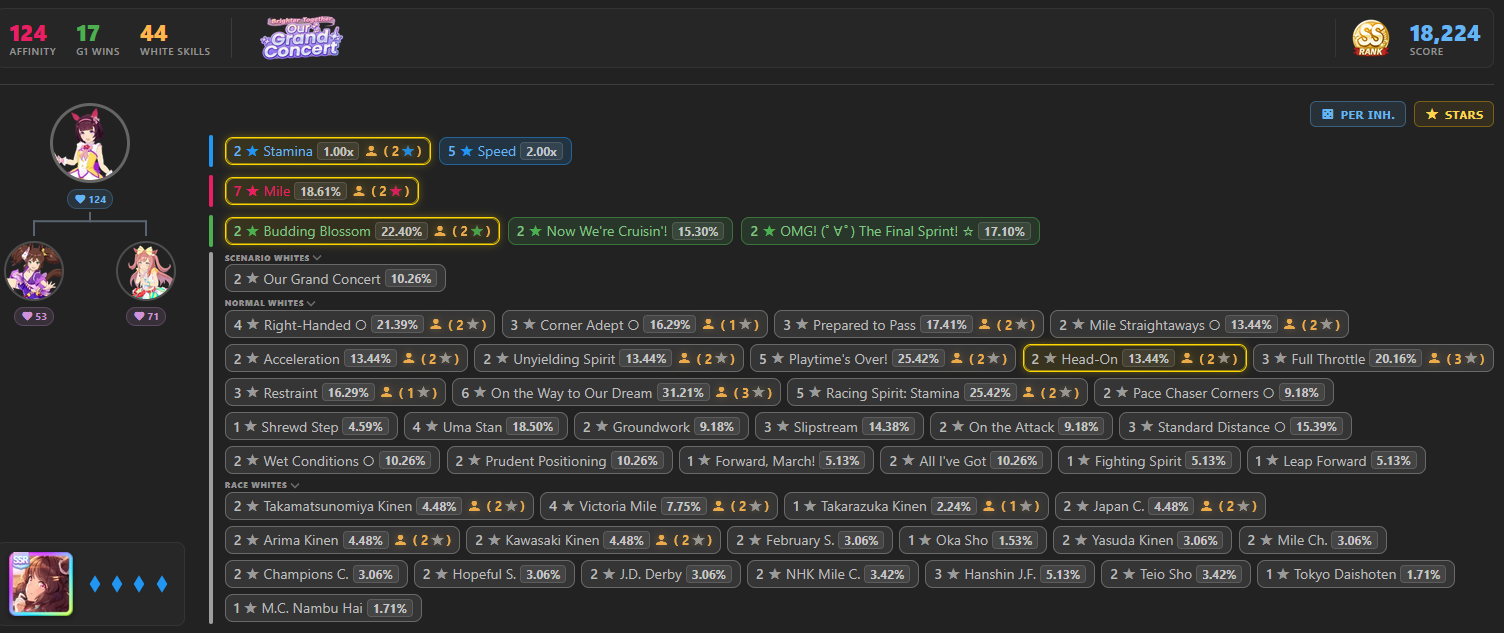Click the Mile Straightaways chip
The width and height of the screenshot is (1504, 633).
pos(1200,325)
